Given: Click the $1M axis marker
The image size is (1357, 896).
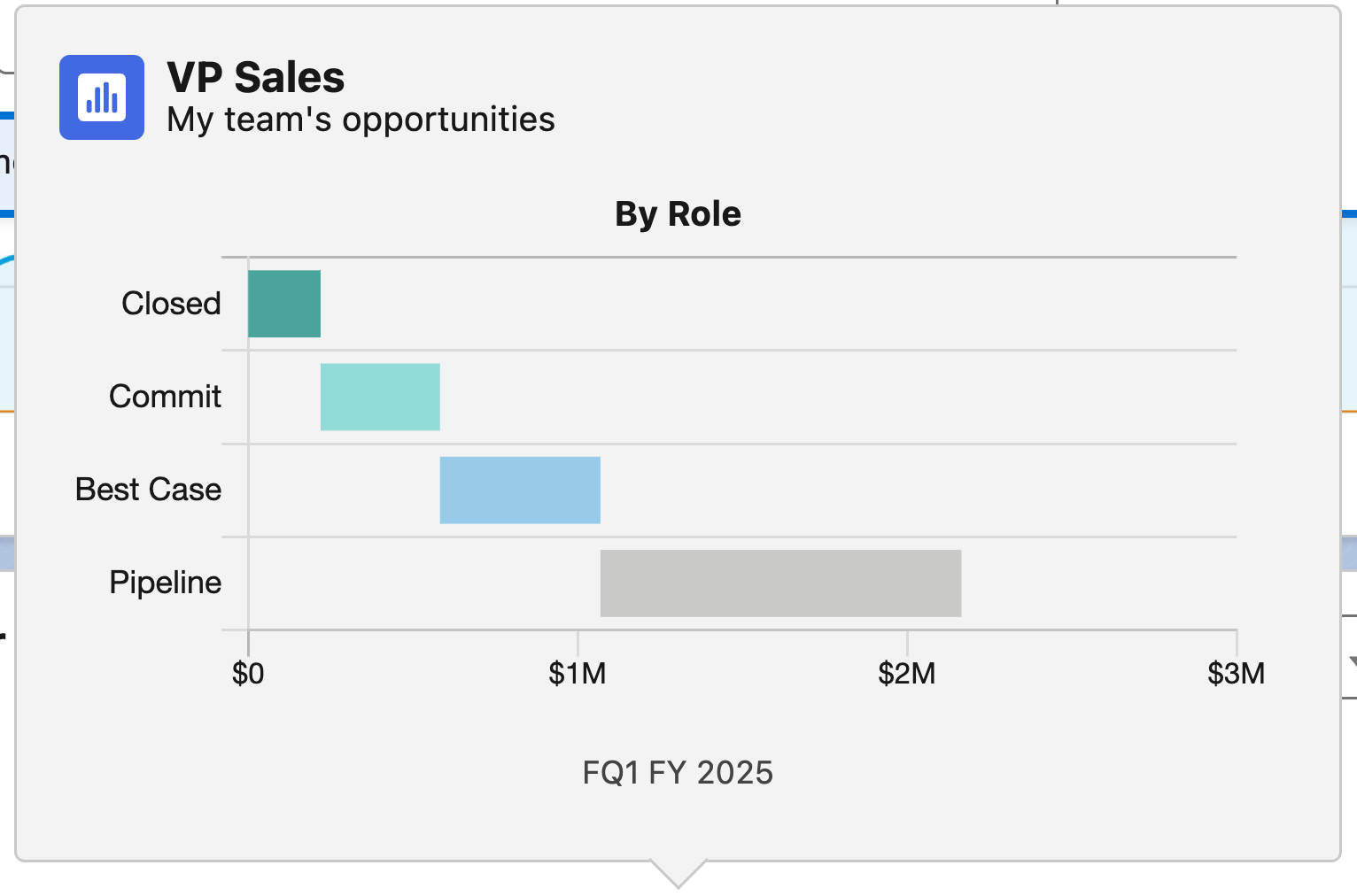Looking at the screenshot, I should (x=579, y=673).
